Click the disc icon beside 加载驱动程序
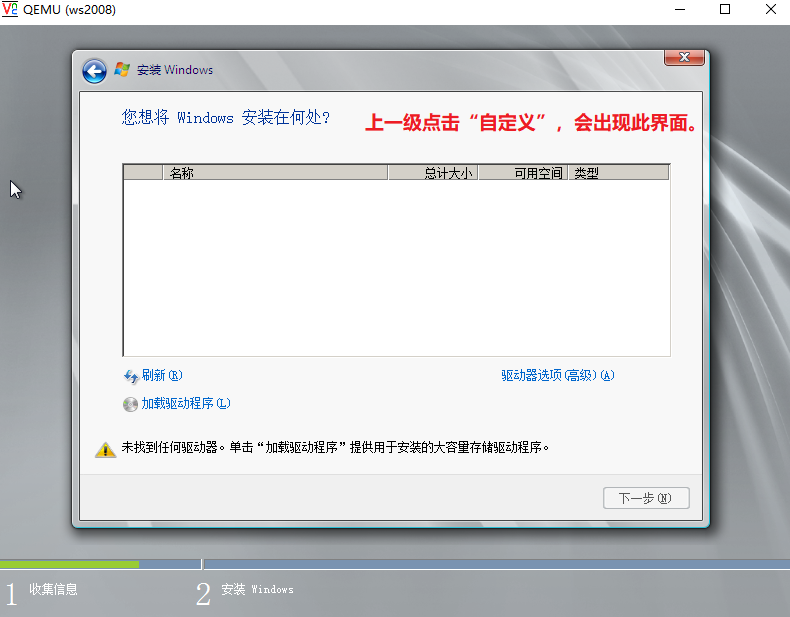 coord(130,404)
